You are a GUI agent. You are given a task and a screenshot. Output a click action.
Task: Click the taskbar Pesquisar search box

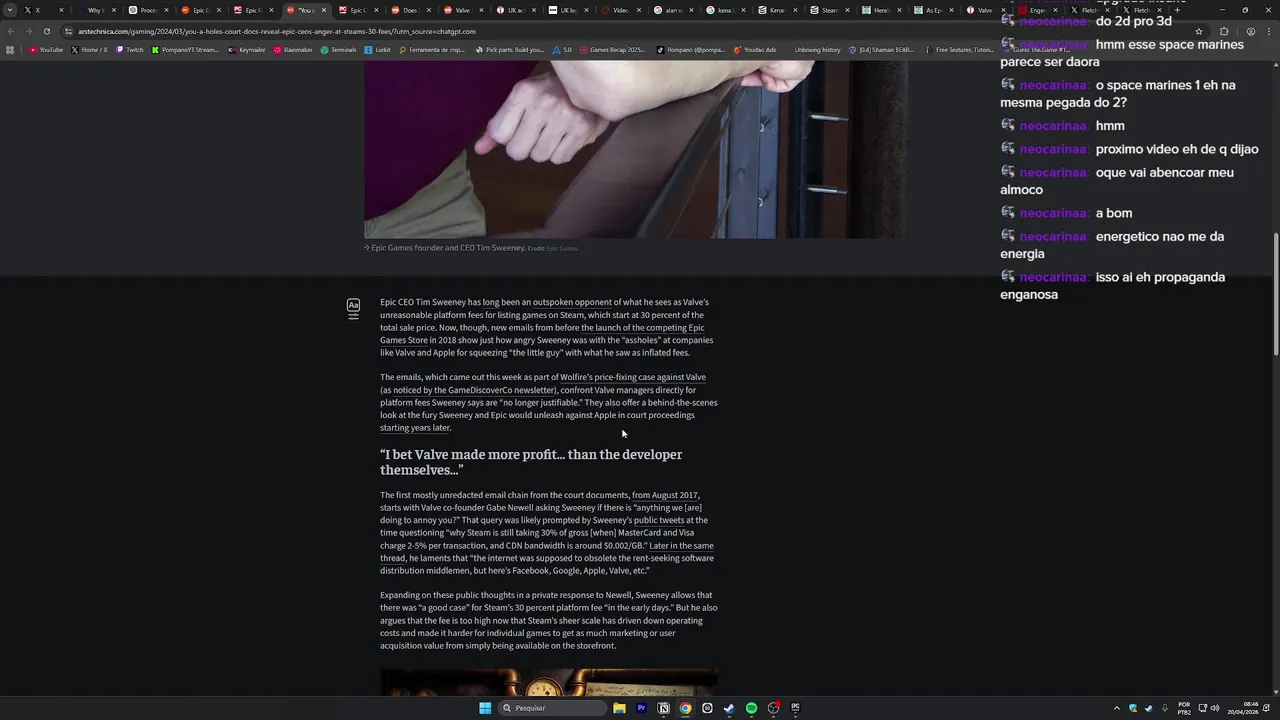[x=554, y=708]
